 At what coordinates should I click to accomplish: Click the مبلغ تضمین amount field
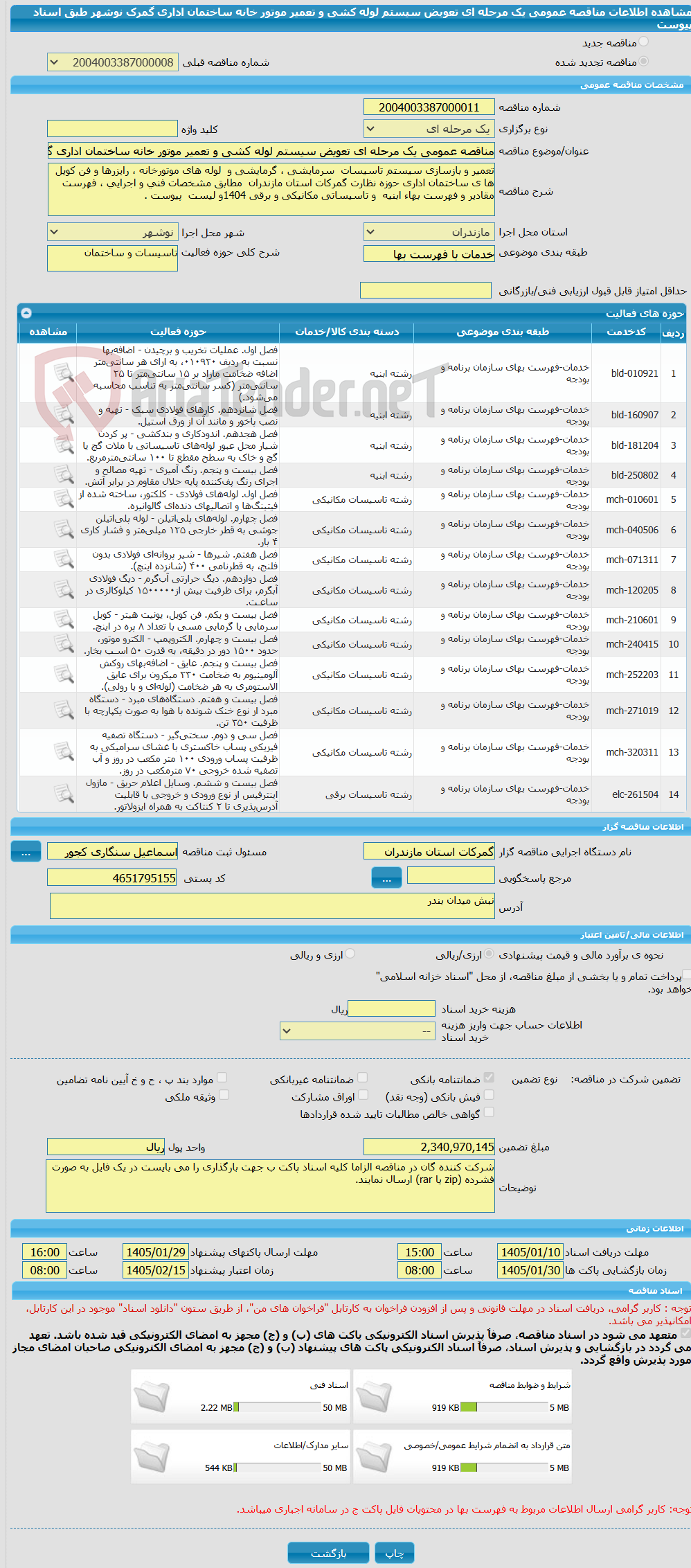pyautogui.click(x=429, y=1148)
